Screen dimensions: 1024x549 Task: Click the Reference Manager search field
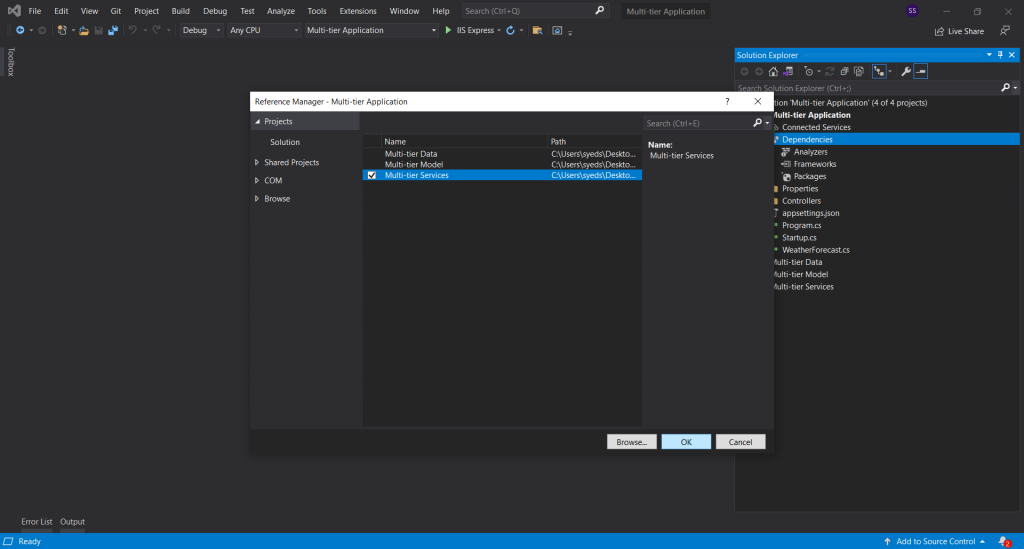coord(697,123)
